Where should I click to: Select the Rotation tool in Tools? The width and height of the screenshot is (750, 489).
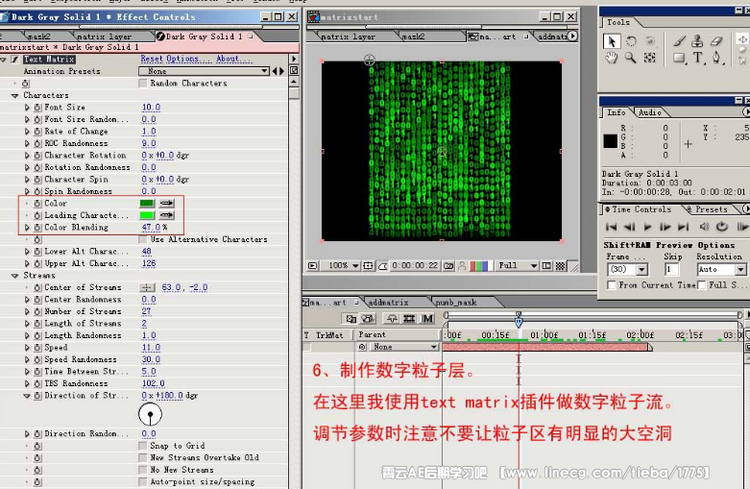point(631,42)
